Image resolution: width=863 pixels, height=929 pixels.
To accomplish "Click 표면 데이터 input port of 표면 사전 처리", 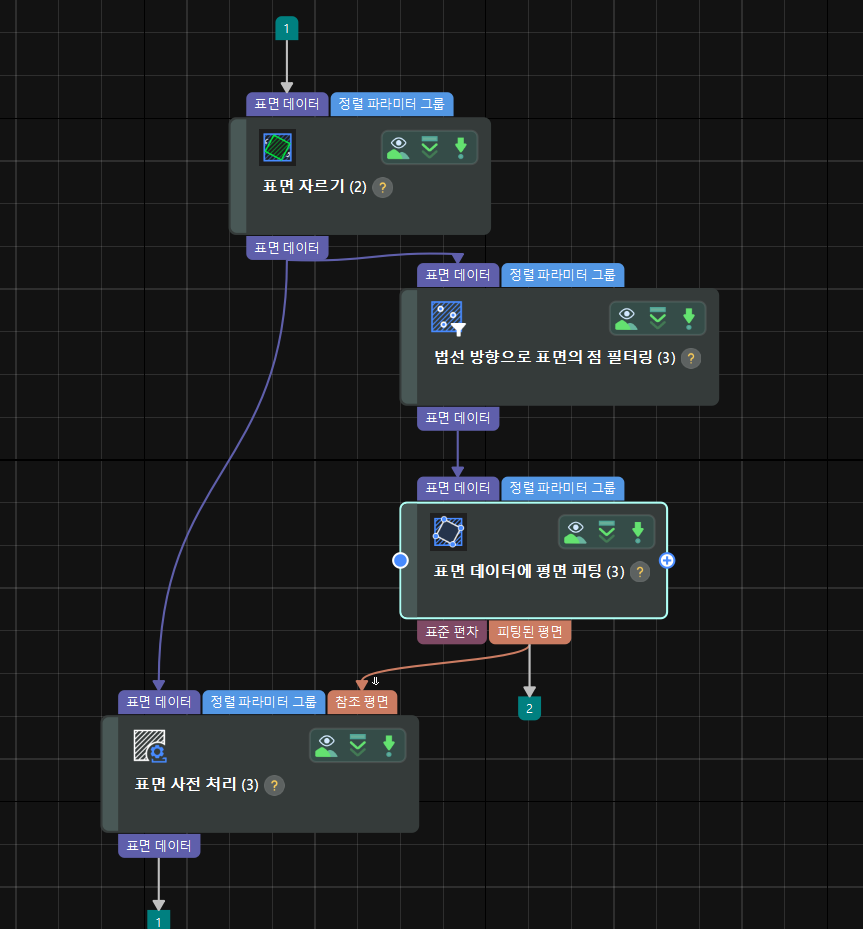I will pyautogui.click(x=159, y=702).
